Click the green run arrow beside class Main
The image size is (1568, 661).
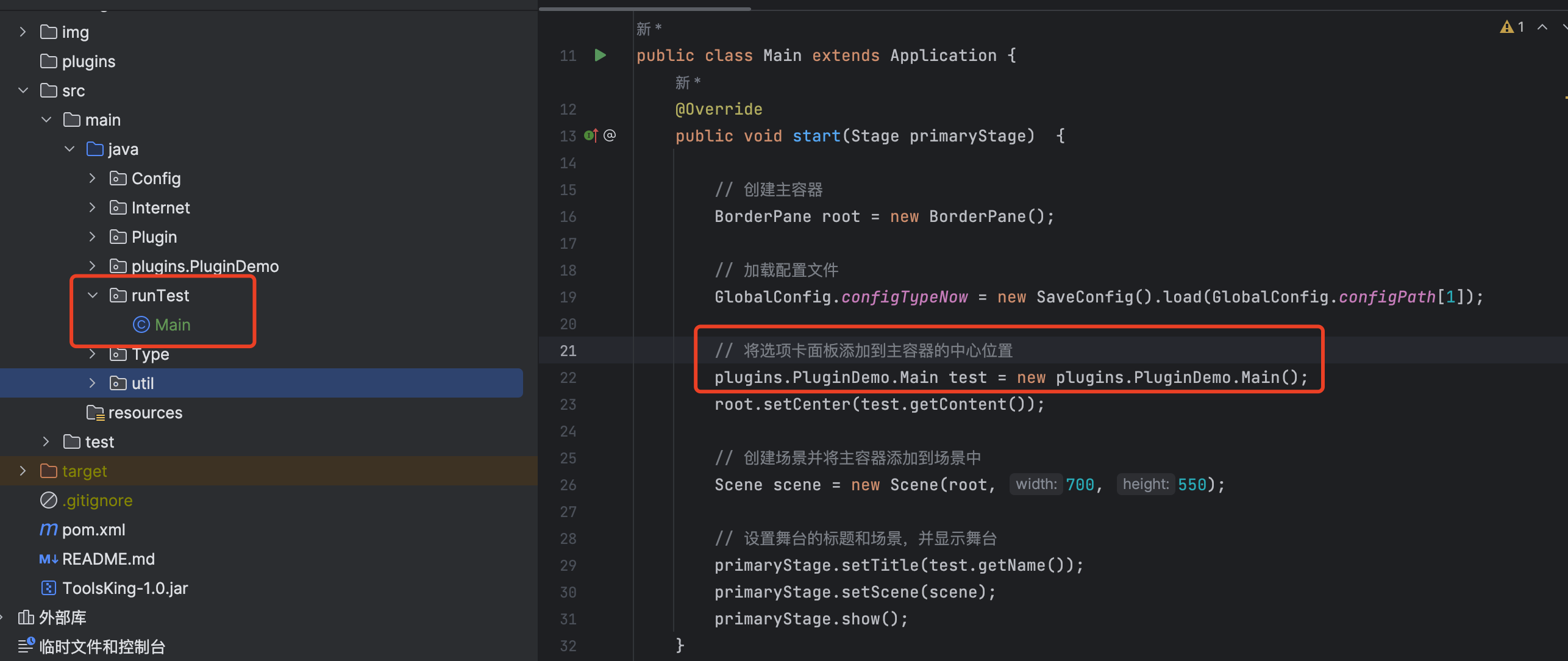pos(600,55)
